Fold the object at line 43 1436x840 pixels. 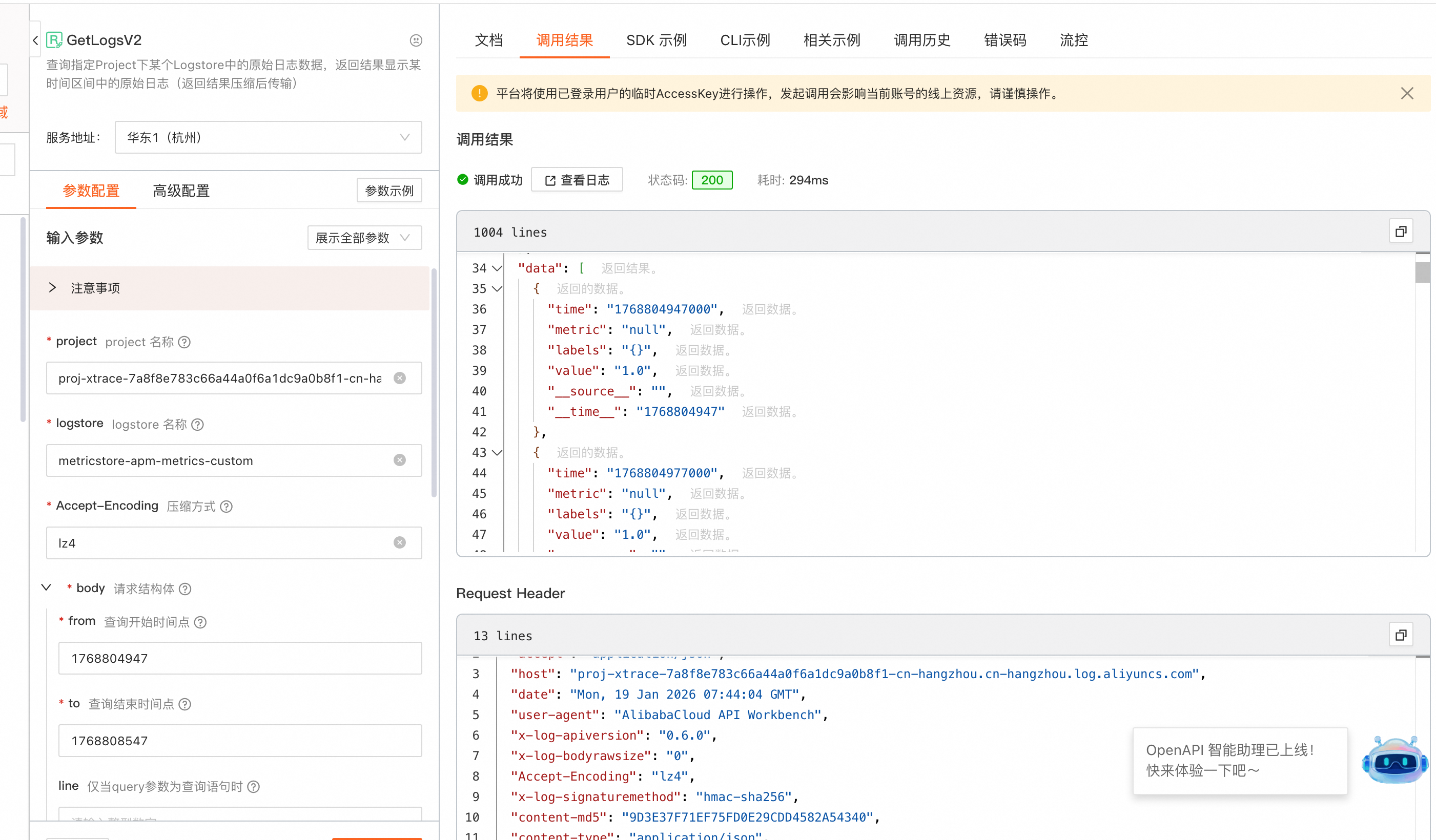point(497,453)
